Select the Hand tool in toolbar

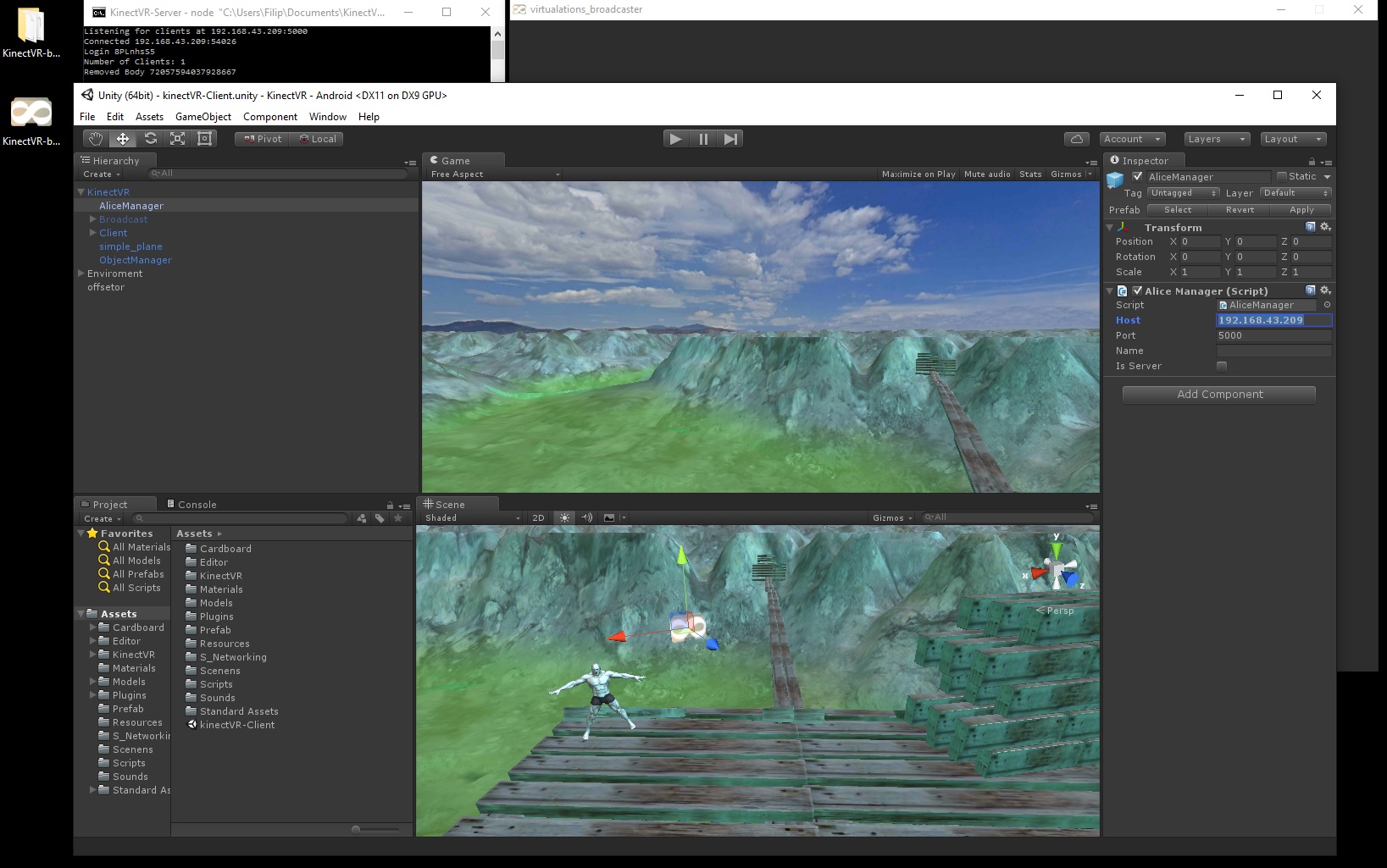(96, 139)
